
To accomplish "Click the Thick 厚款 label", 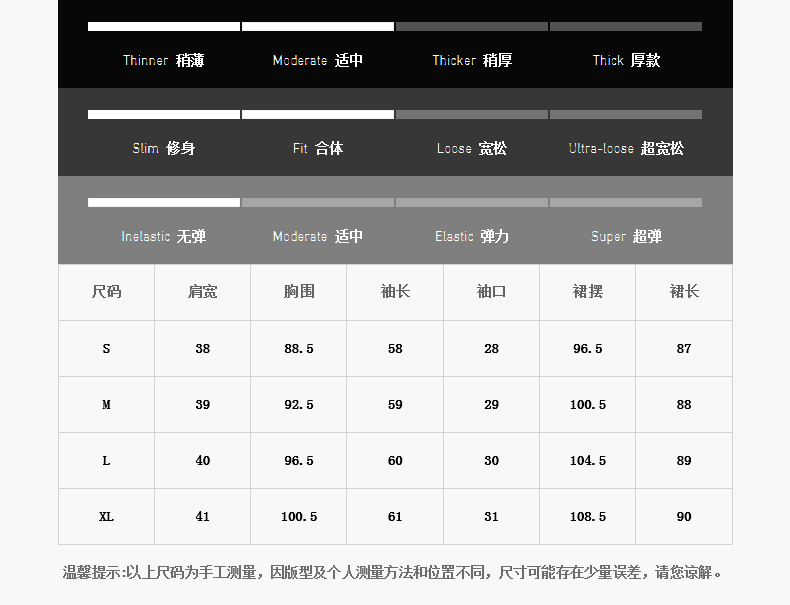I will [626, 60].
